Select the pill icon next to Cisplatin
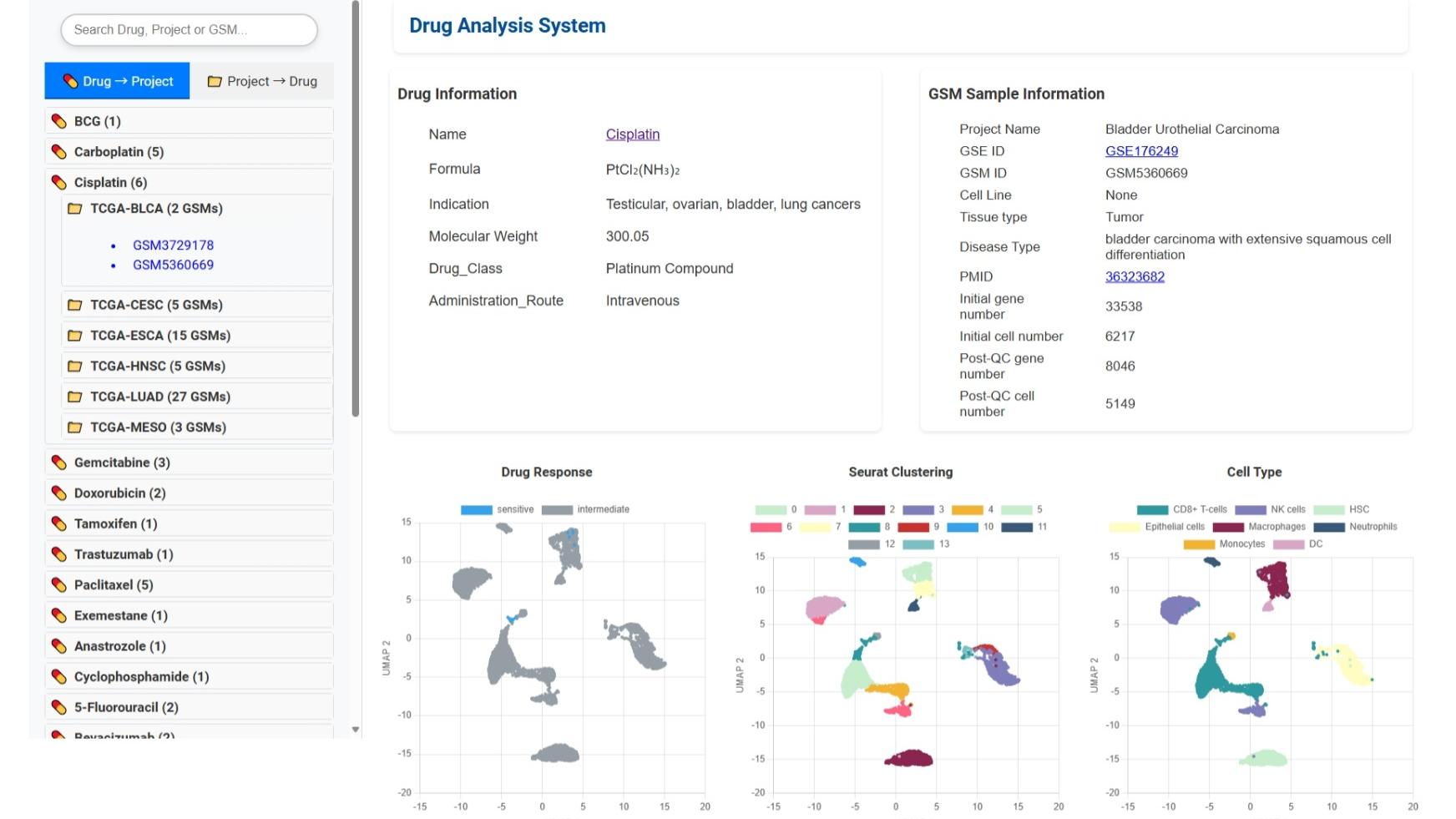 coord(58,182)
